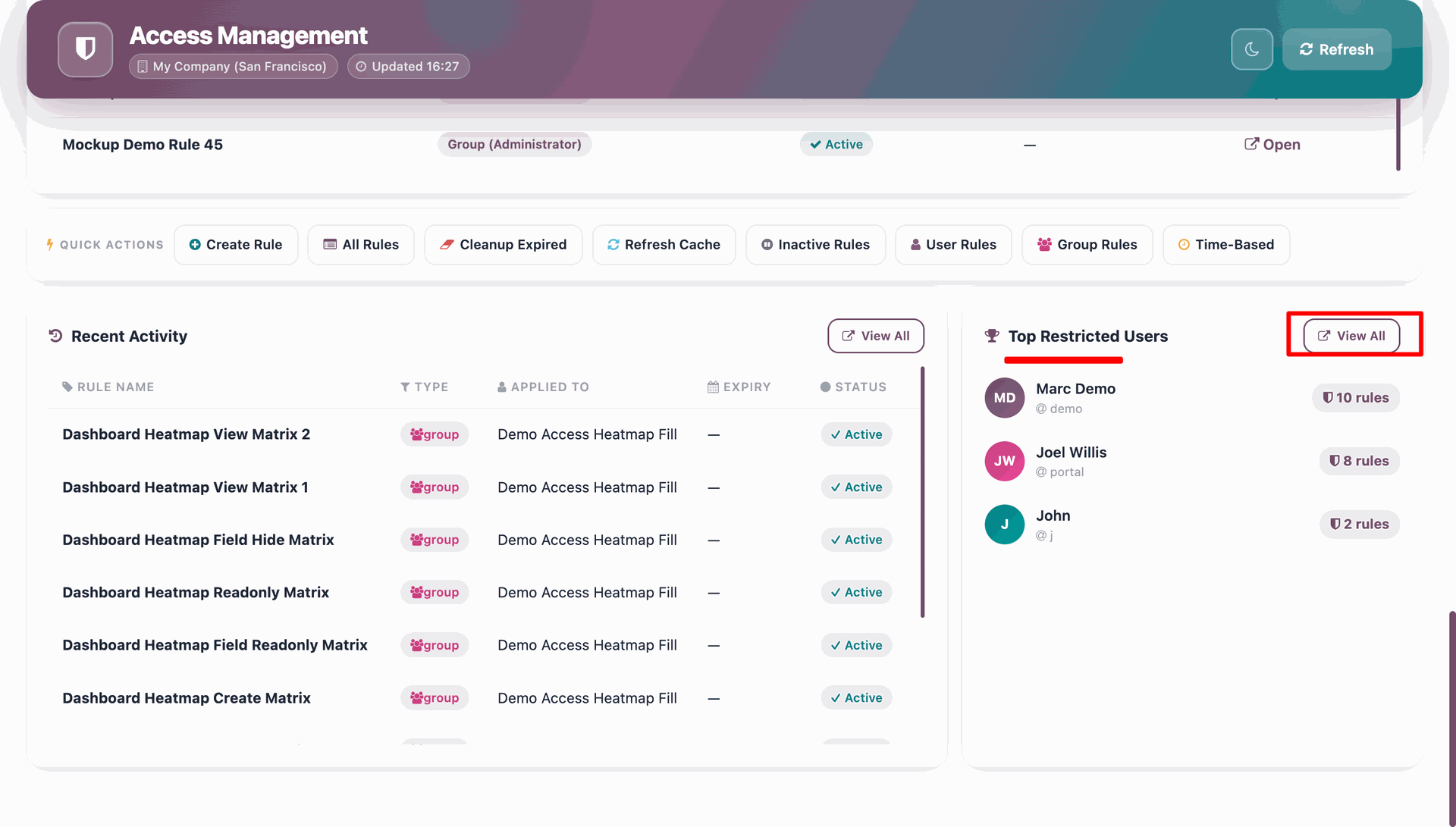Click Active status on Mockup Demo Rule 45
Image resolution: width=1456 pixels, height=827 pixels.
pos(836,144)
